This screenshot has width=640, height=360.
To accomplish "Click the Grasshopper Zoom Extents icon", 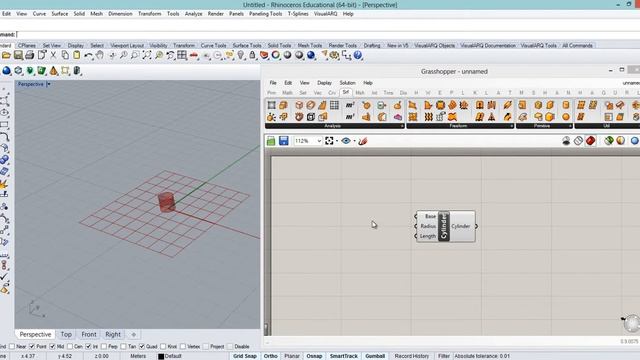I will (329, 141).
